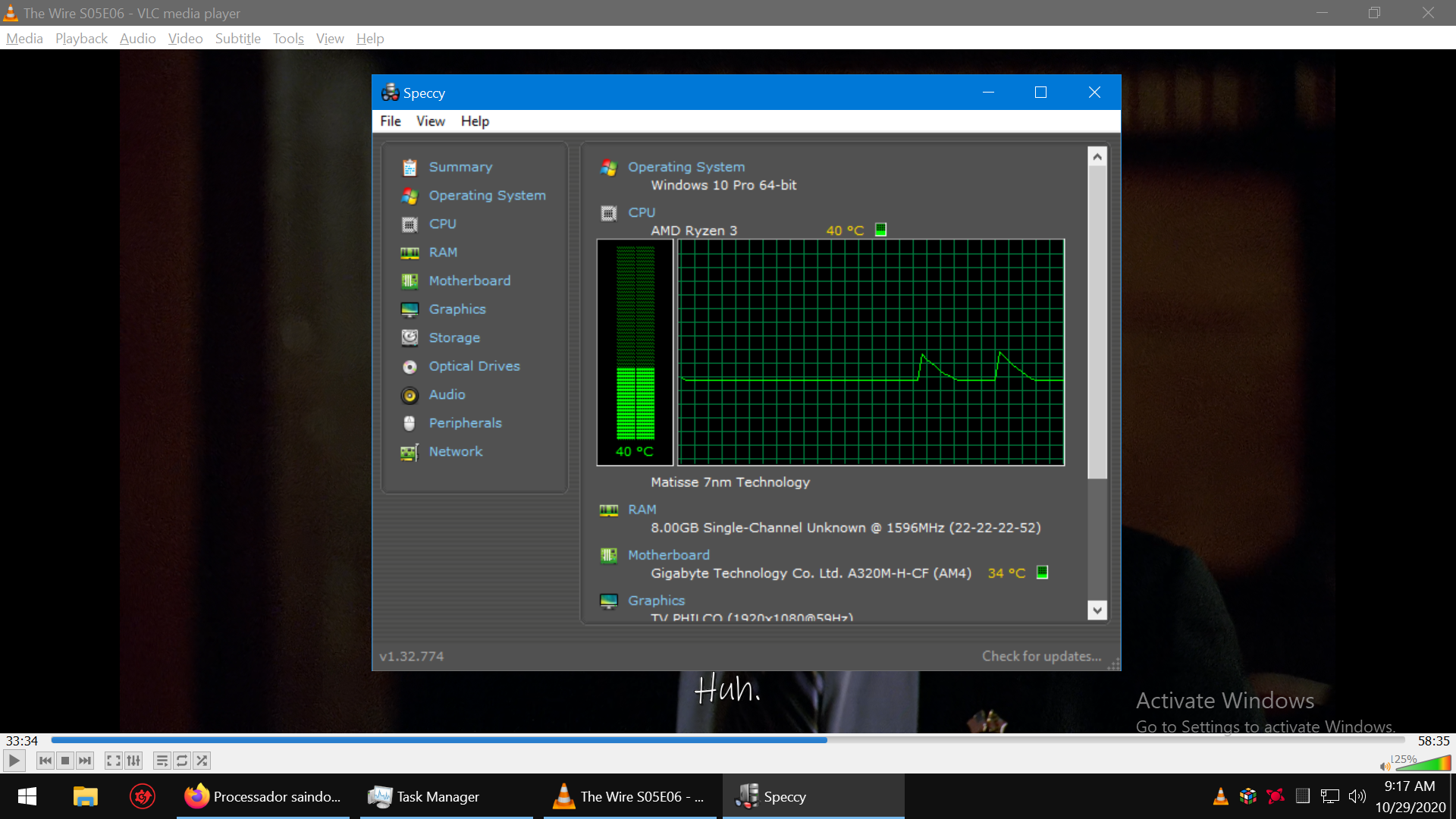The height and width of the screenshot is (819, 1456).
Task: Select Network in Speccy sidebar
Action: [x=455, y=451]
